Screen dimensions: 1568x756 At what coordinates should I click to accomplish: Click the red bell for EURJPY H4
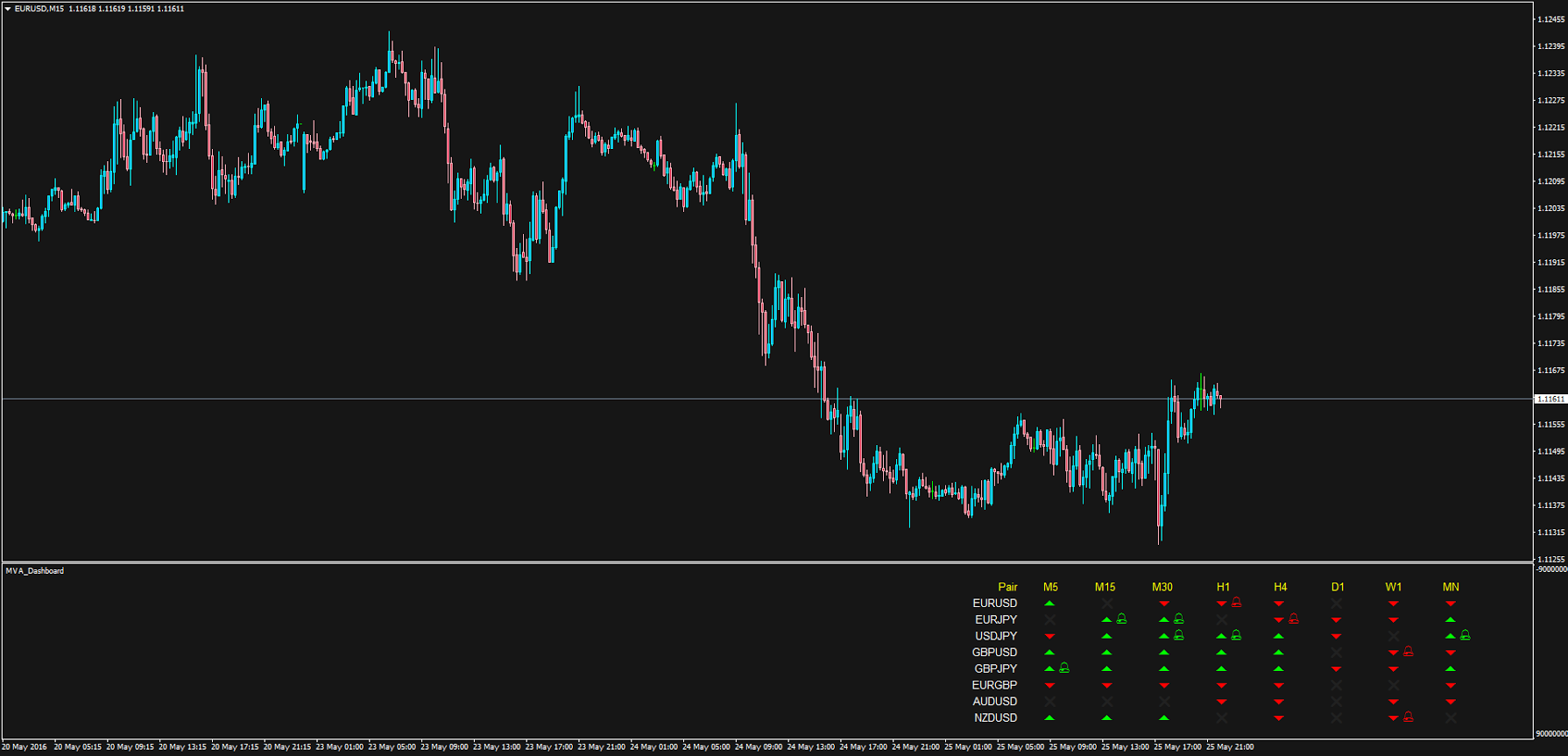tap(1294, 619)
